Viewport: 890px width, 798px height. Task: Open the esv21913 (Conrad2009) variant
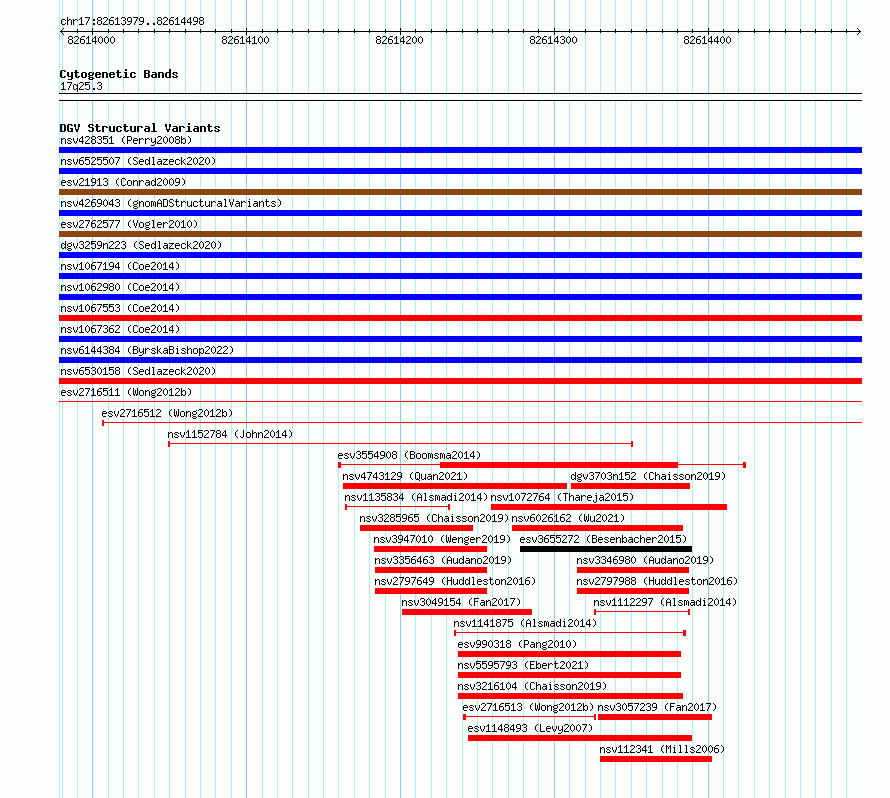[123, 182]
